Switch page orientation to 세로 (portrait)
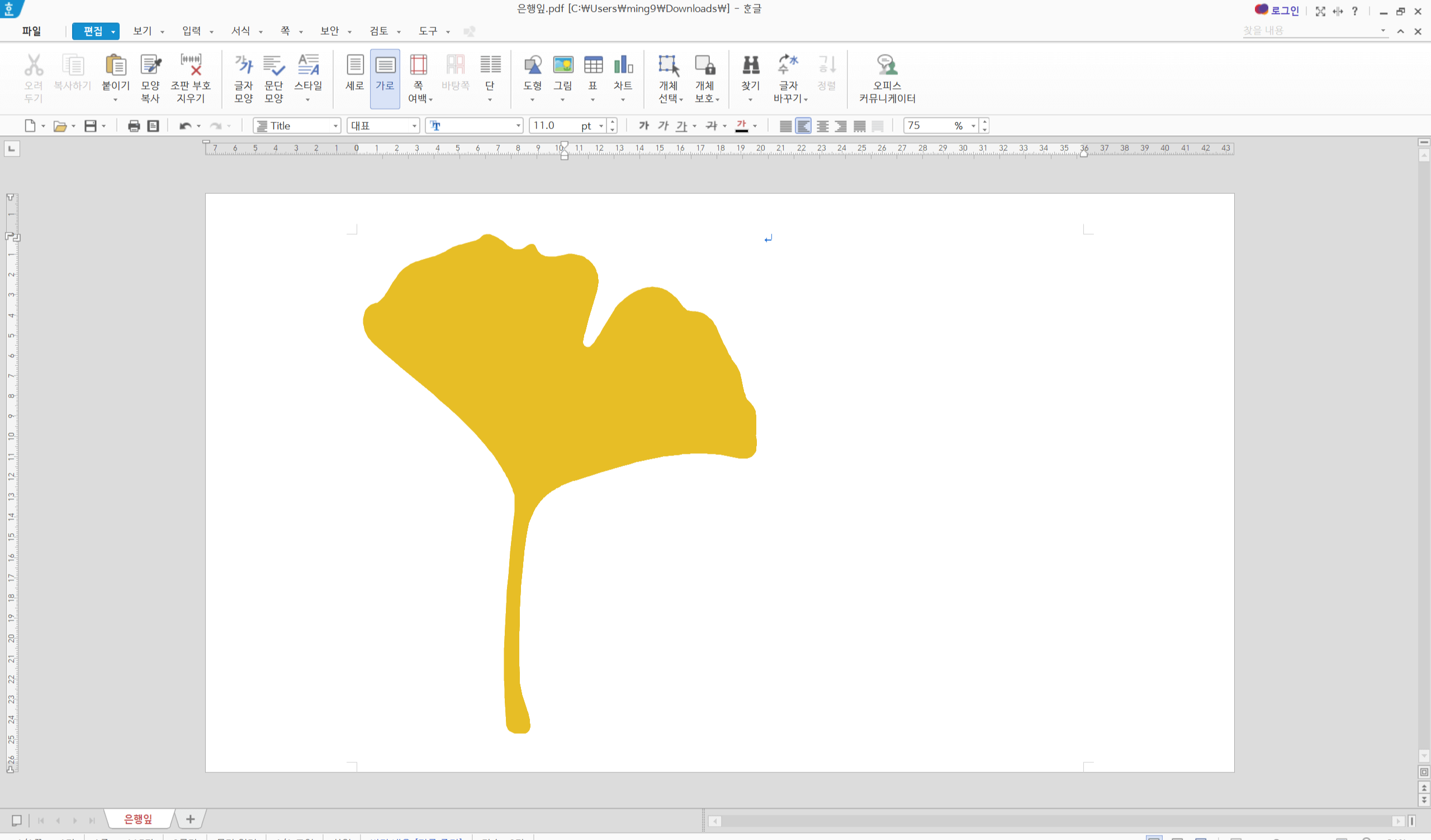Image resolution: width=1431 pixels, height=840 pixels. tap(355, 66)
